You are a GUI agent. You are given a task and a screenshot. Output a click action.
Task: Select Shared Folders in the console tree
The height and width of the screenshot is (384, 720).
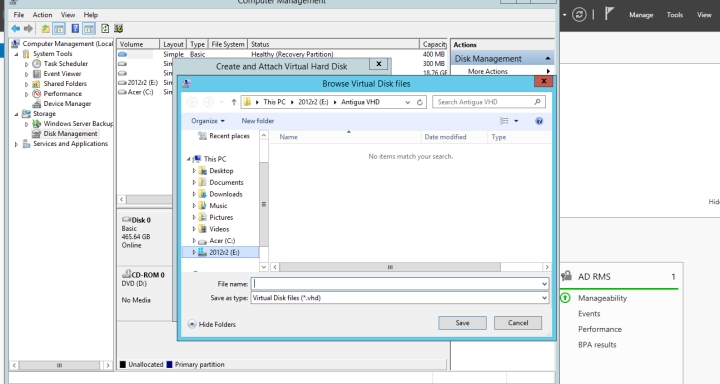(65, 84)
